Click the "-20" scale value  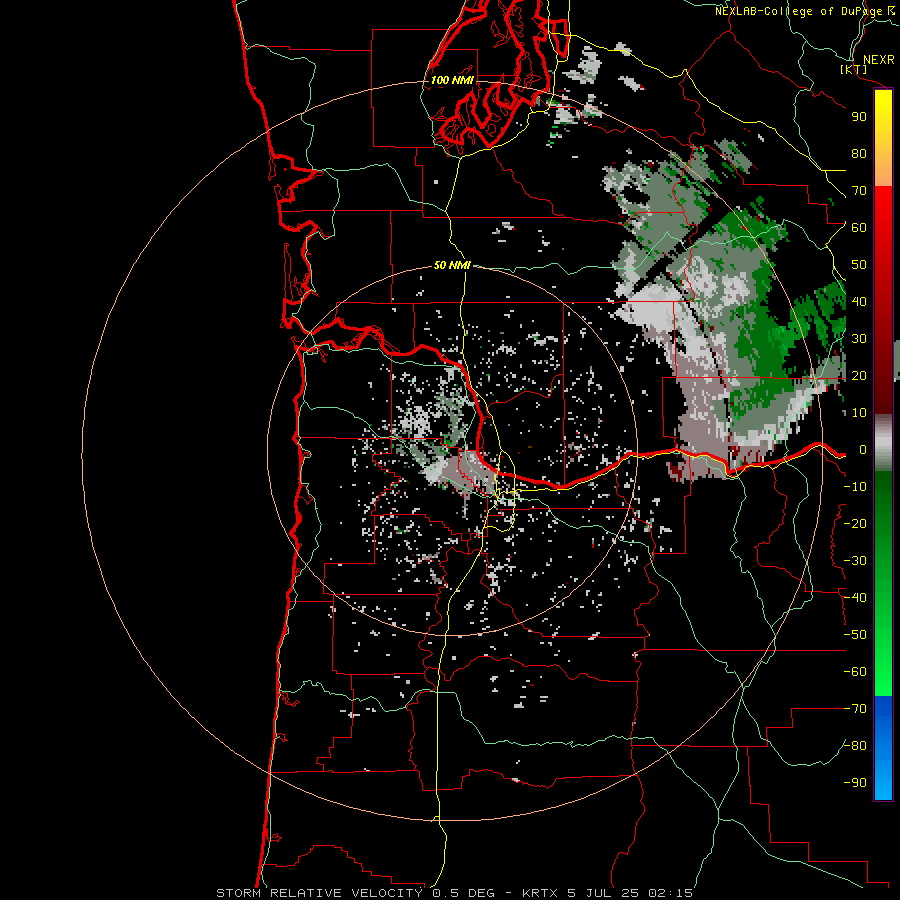pos(855,524)
